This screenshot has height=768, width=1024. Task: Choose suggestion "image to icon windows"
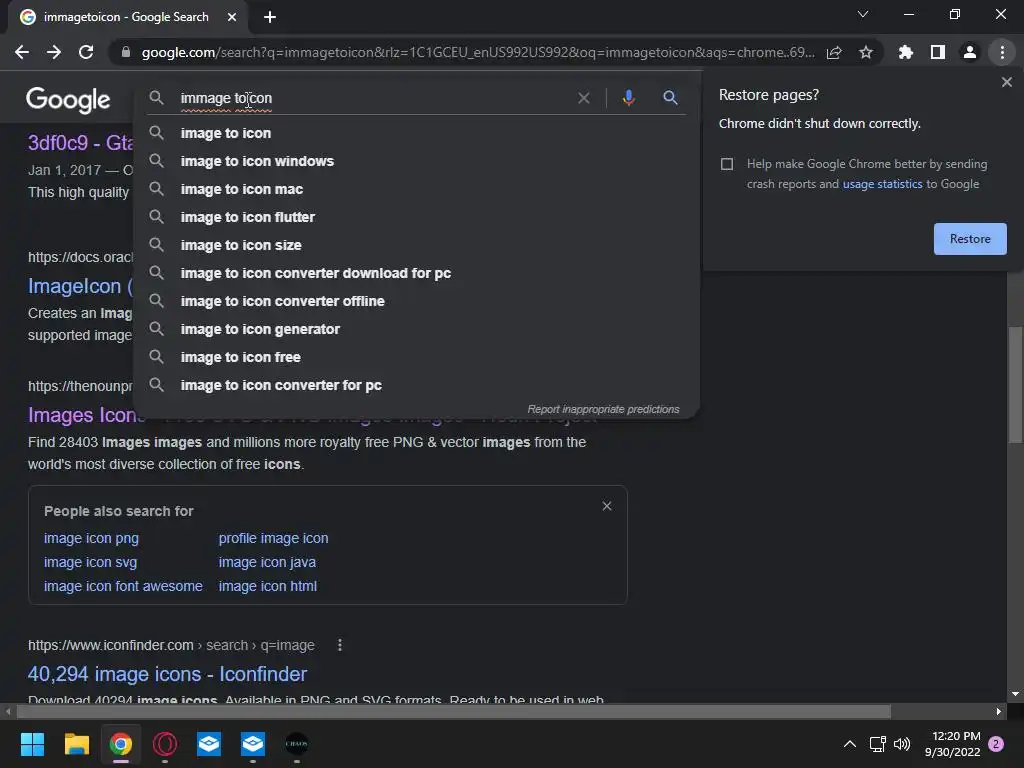point(416,161)
